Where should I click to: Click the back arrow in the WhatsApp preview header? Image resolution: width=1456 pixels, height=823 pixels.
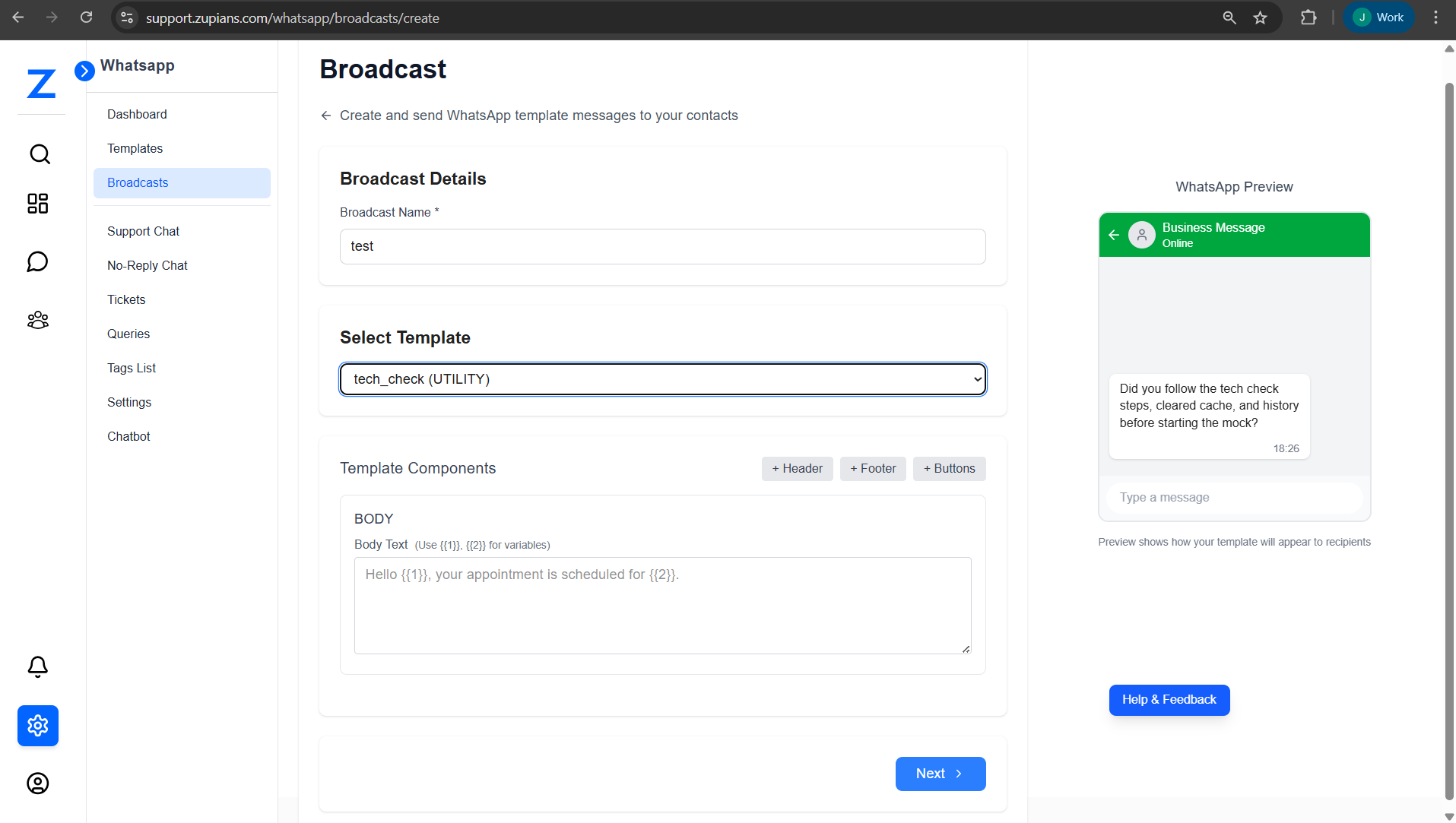click(1114, 235)
